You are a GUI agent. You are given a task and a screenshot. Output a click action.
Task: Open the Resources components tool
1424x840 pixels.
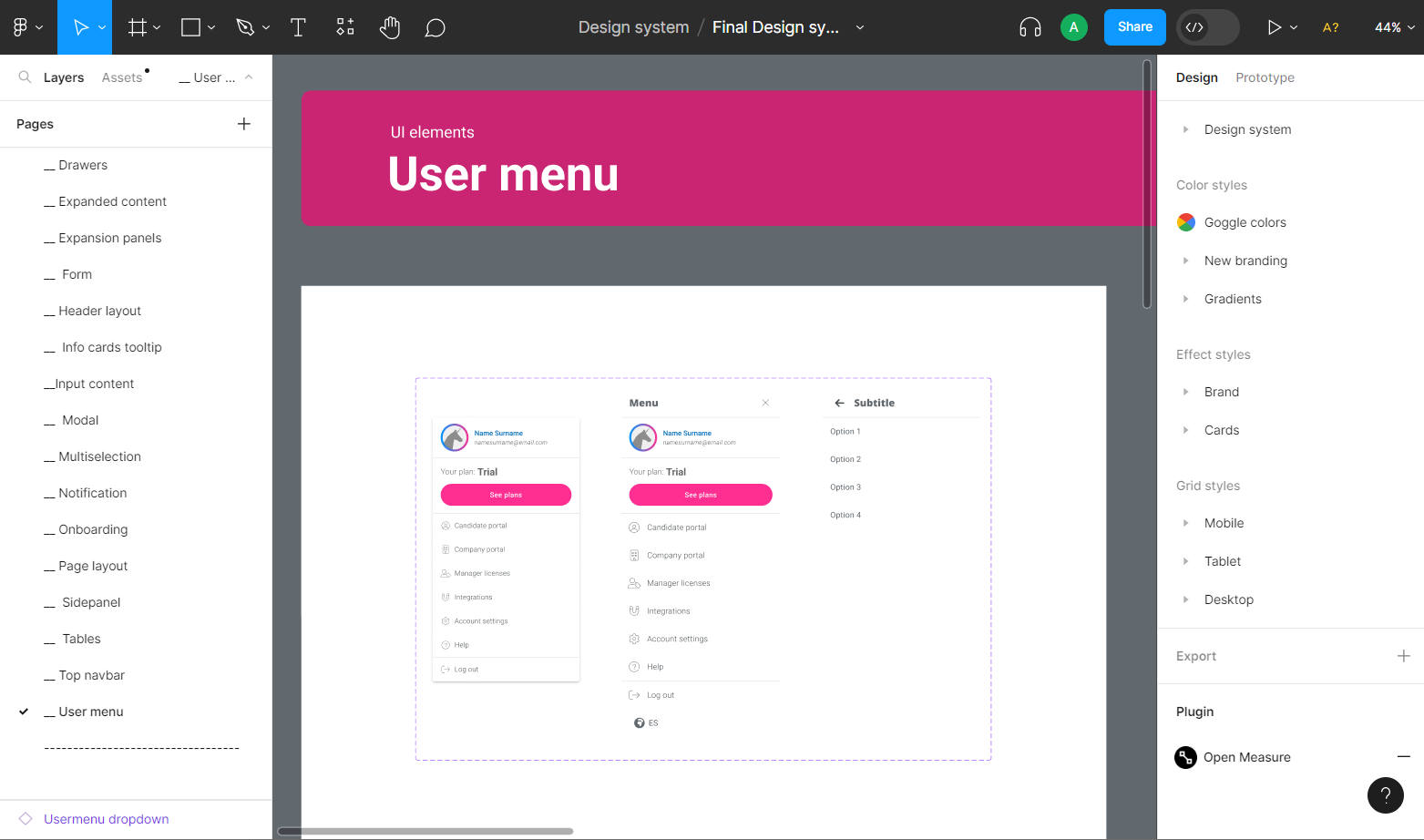(344, 27)
